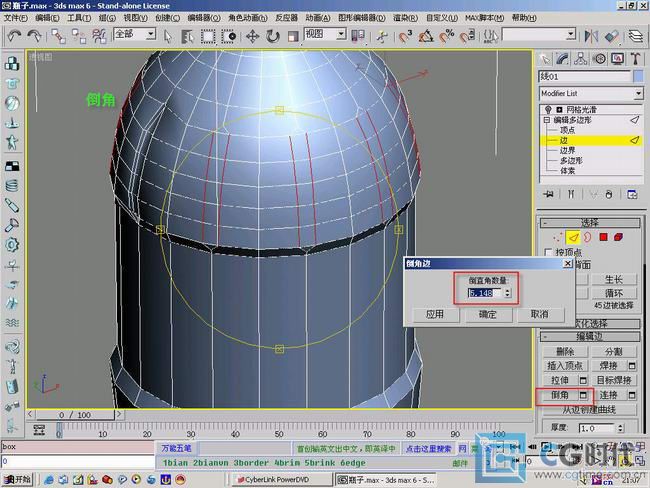Open the MAX脚本(M) menu
Viewport: 650px width, 488px height.
click(x=484, y=18)
